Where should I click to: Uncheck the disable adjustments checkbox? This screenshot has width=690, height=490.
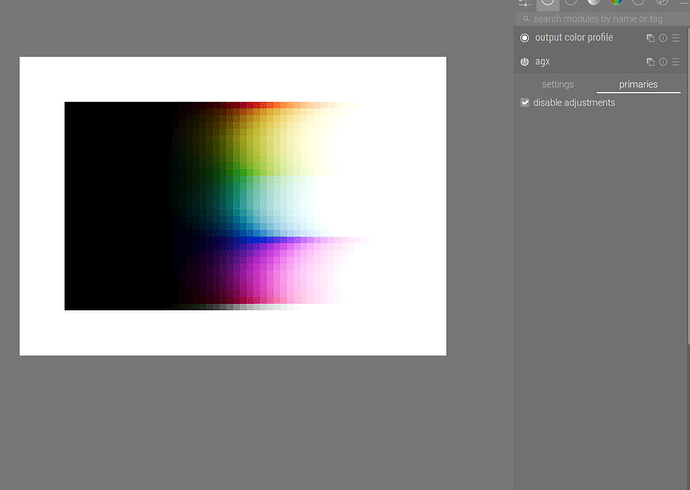click(525, 103)
